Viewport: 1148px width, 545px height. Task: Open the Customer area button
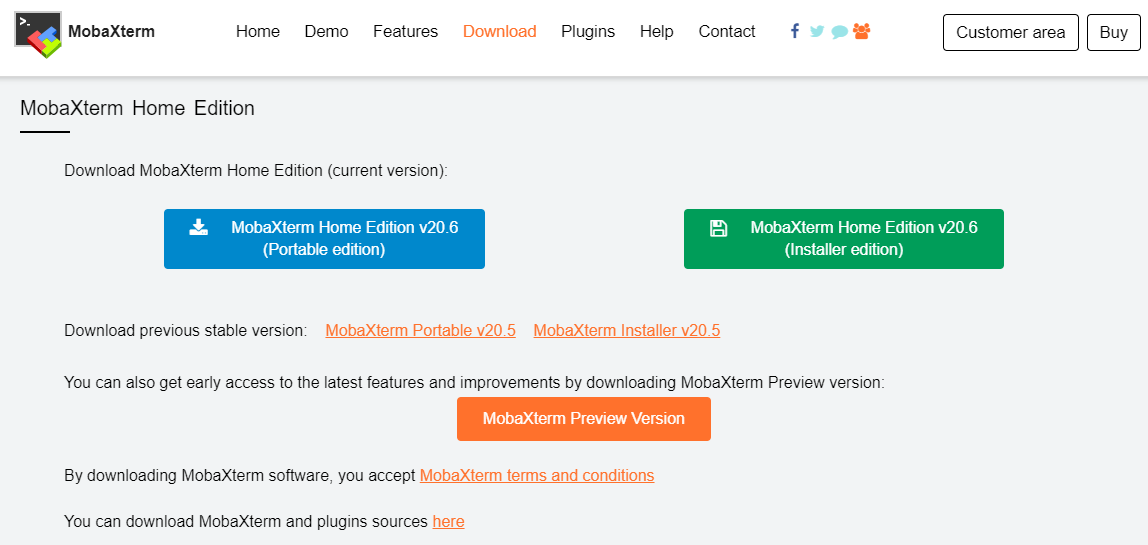1010,32
